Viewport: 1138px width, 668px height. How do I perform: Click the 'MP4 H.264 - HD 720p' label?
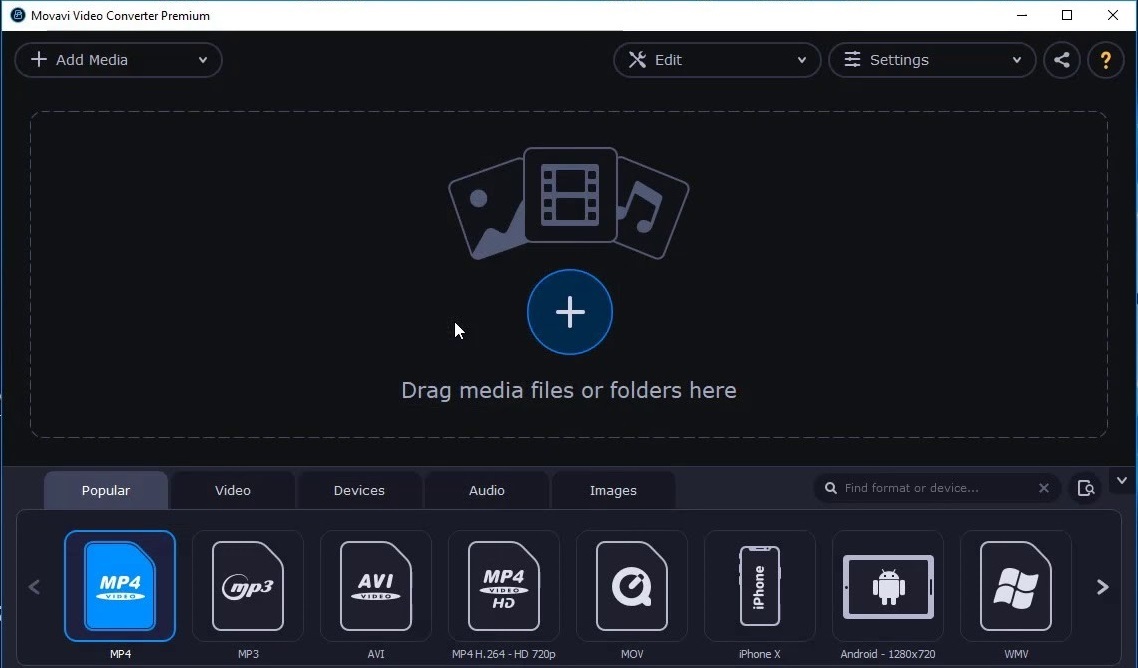click(x=504, y=654)
